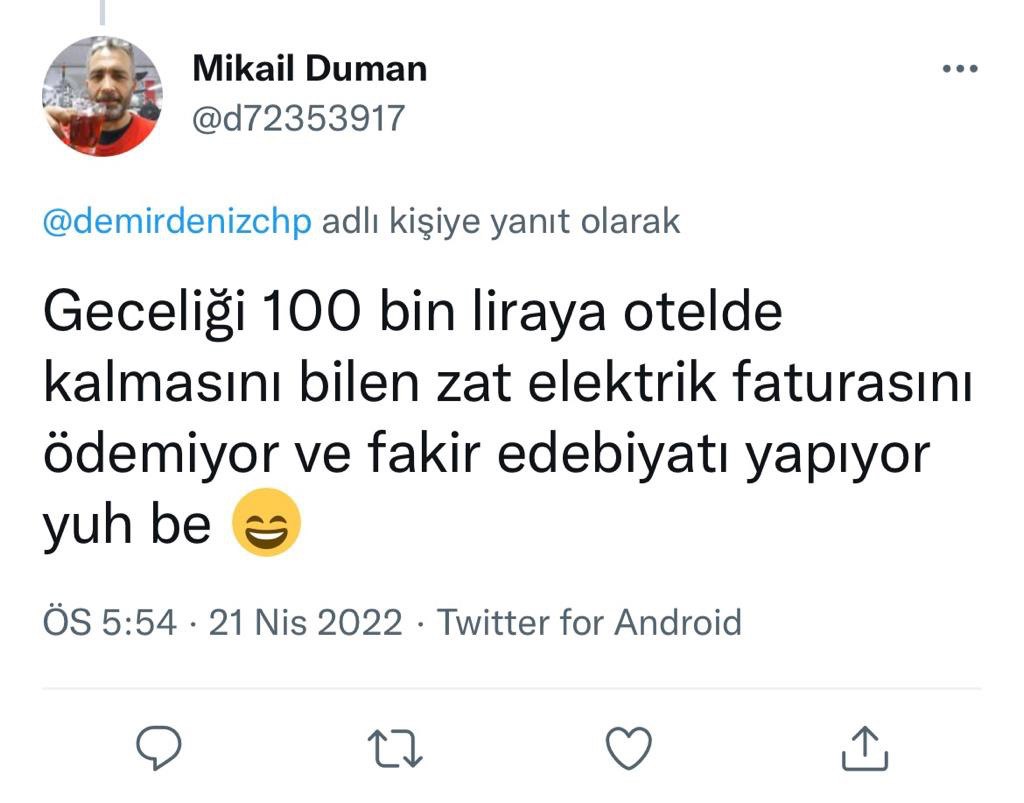Tap the grinning emoji in the tweet

coord(266,524)
